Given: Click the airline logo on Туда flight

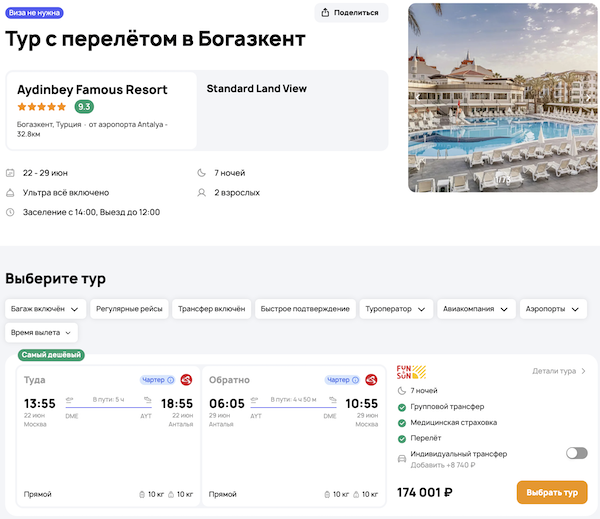Looking at the screenshot, I should [186, 380].
